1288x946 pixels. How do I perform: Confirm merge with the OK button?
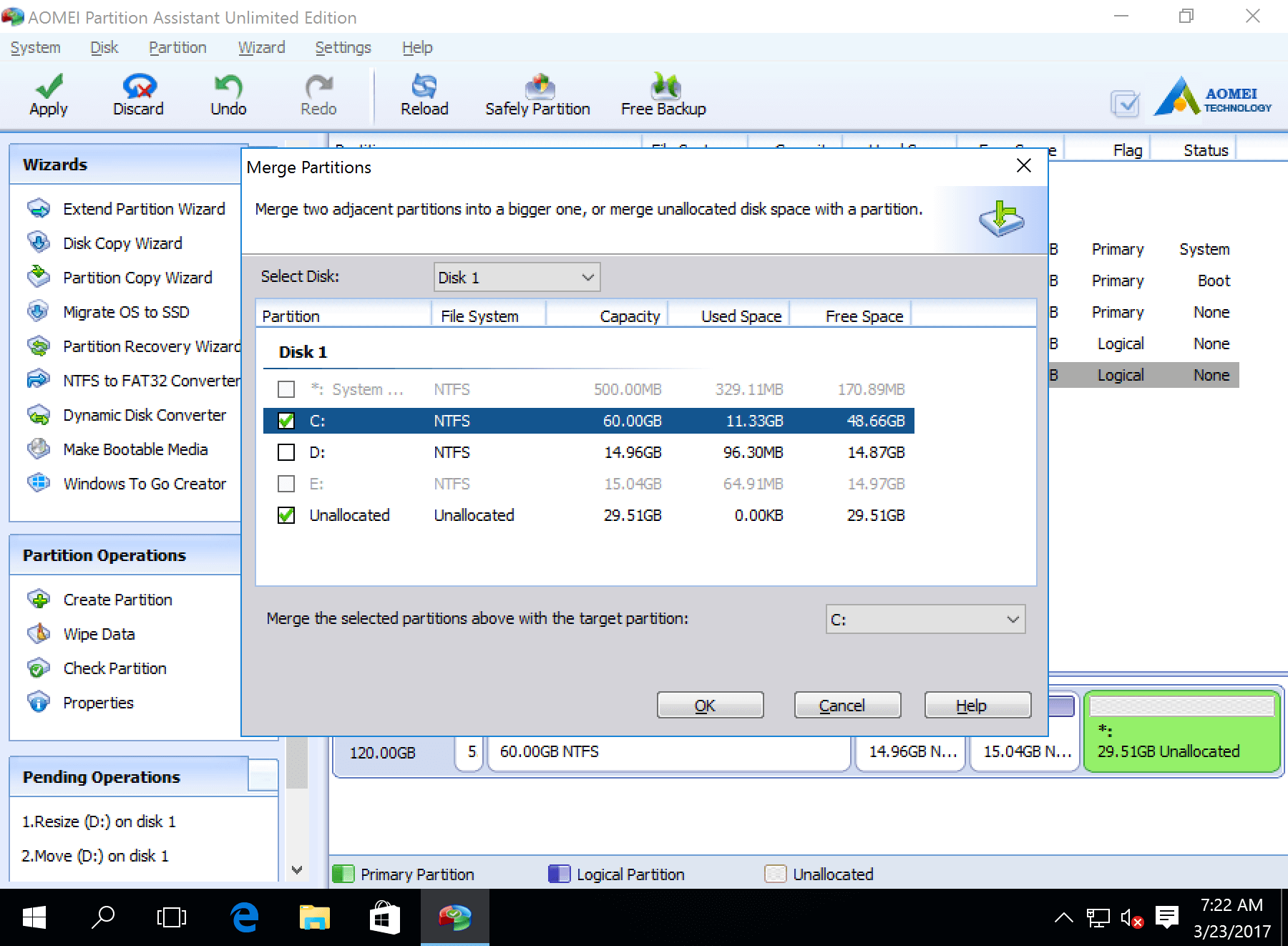tap(710, 706)
